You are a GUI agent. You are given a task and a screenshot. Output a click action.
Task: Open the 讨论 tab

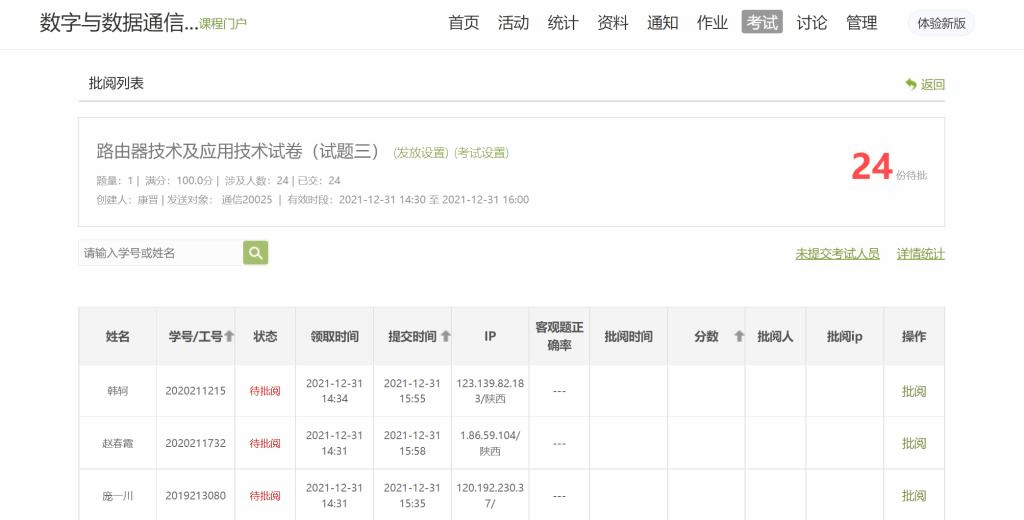(x=811, y=23)
